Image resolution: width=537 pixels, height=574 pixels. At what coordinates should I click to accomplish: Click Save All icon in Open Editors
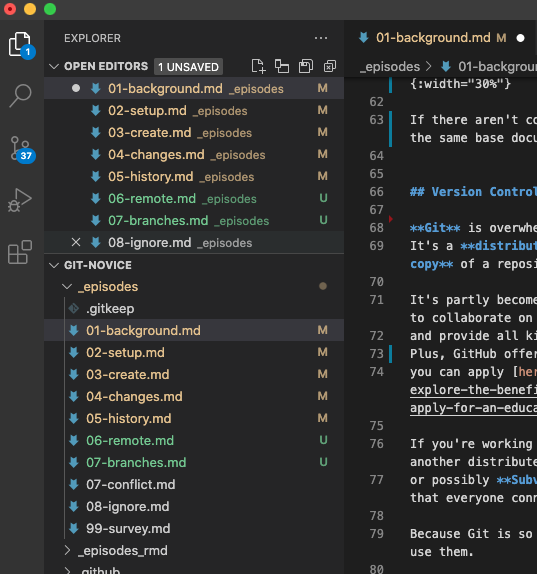click(306, 66)
